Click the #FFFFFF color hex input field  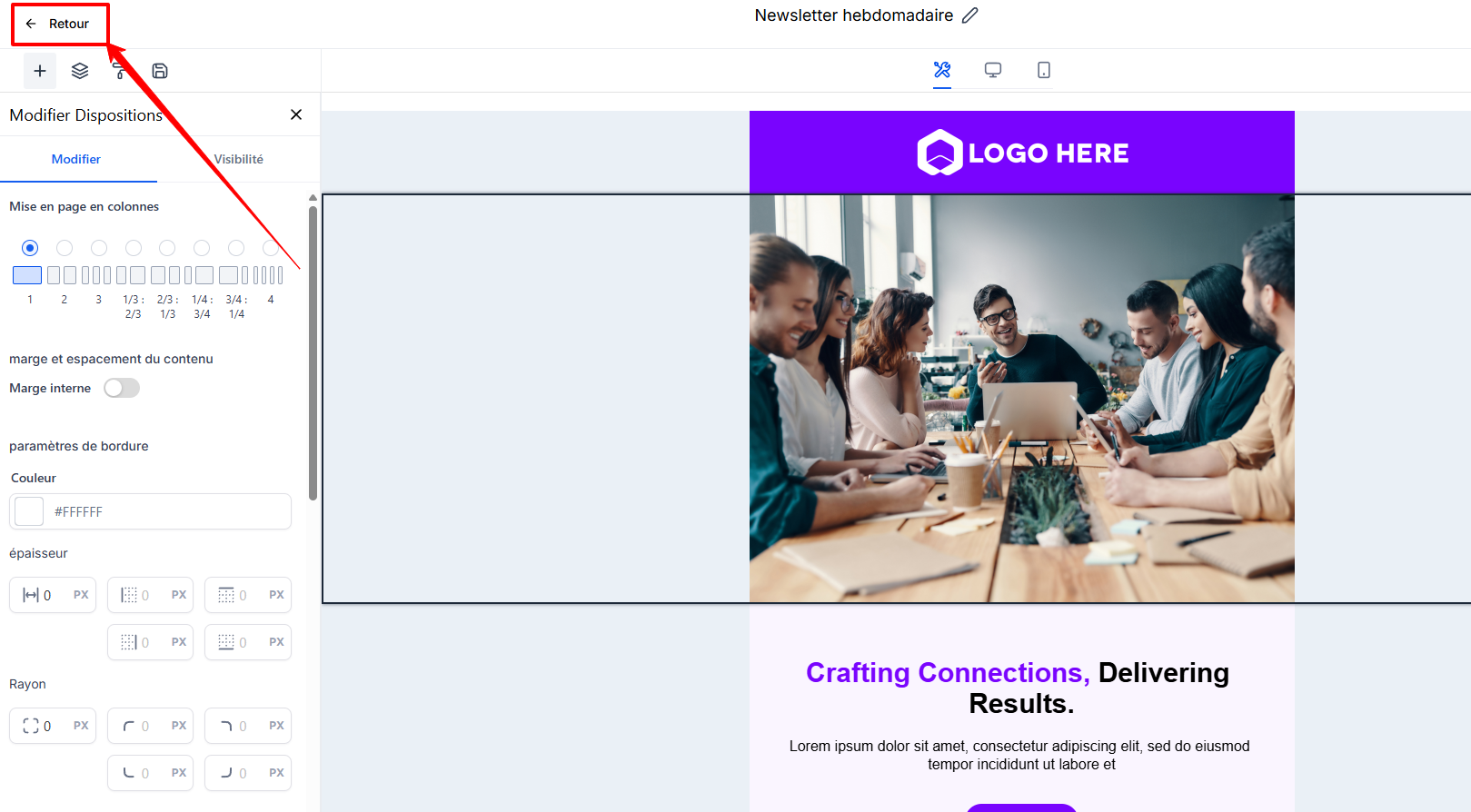coord(168,511)
